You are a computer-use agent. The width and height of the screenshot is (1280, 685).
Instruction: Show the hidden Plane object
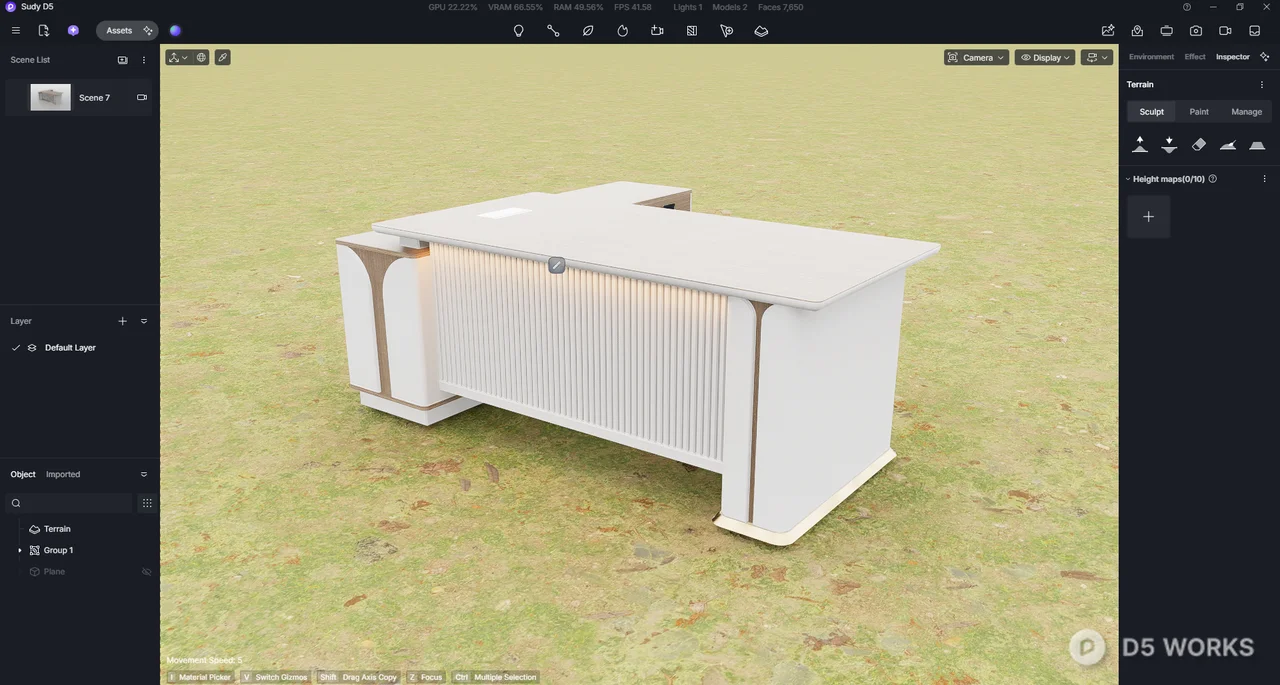[x=147, y=572]
